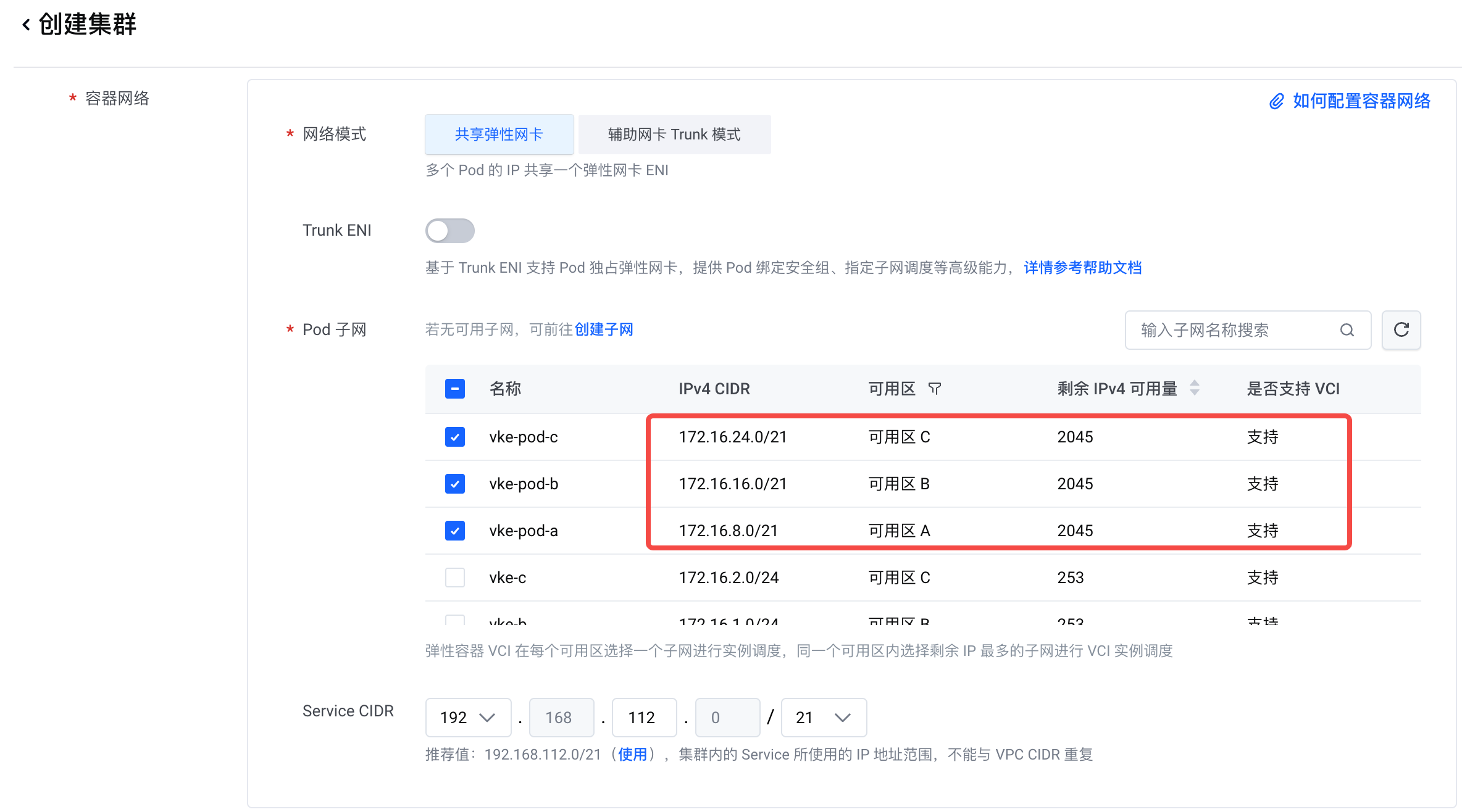Click the refresh subnet list icon
1462x812 pixels.
coord(1401,330)
